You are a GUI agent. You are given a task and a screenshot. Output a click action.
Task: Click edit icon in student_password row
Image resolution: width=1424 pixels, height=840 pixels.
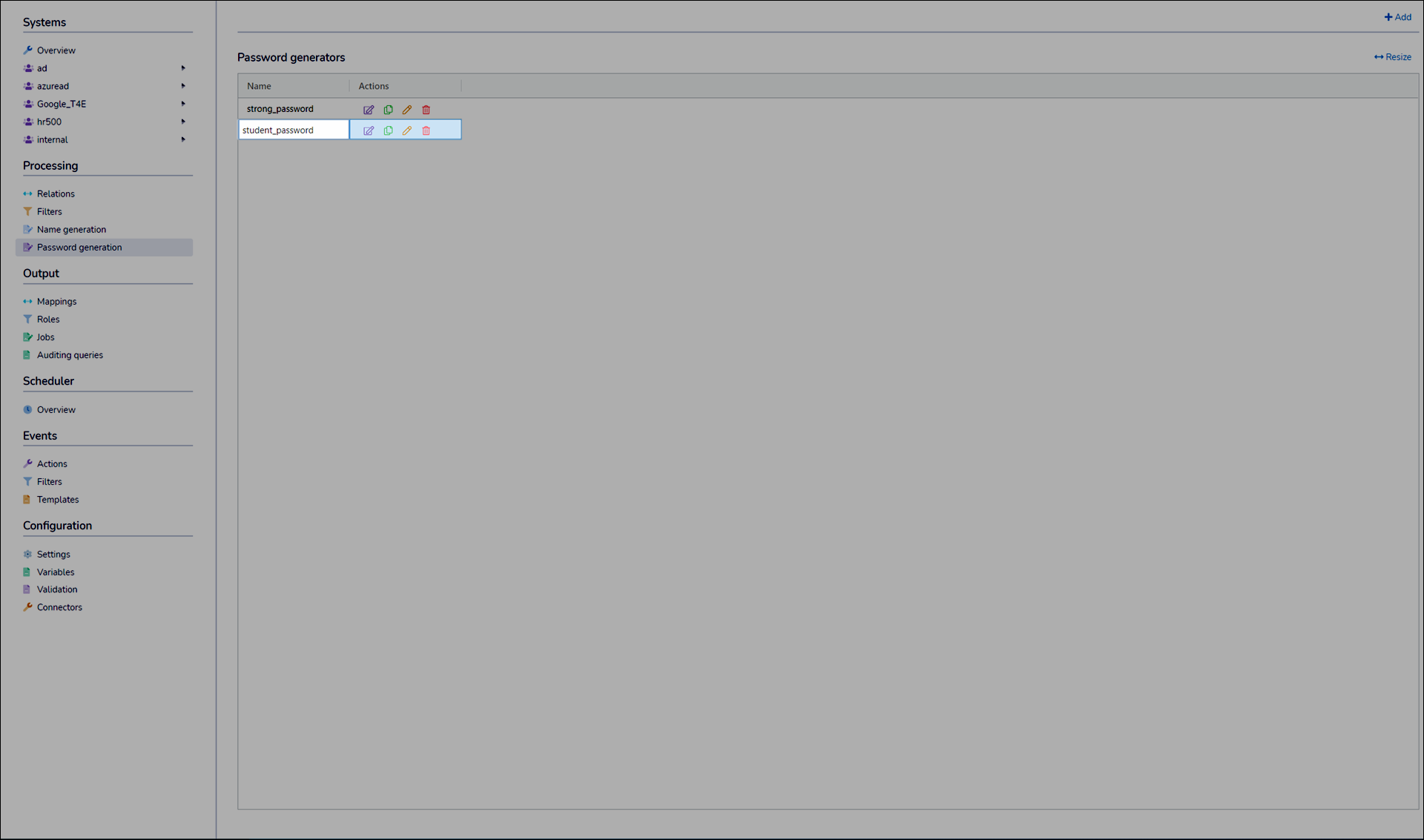(369, 130)
